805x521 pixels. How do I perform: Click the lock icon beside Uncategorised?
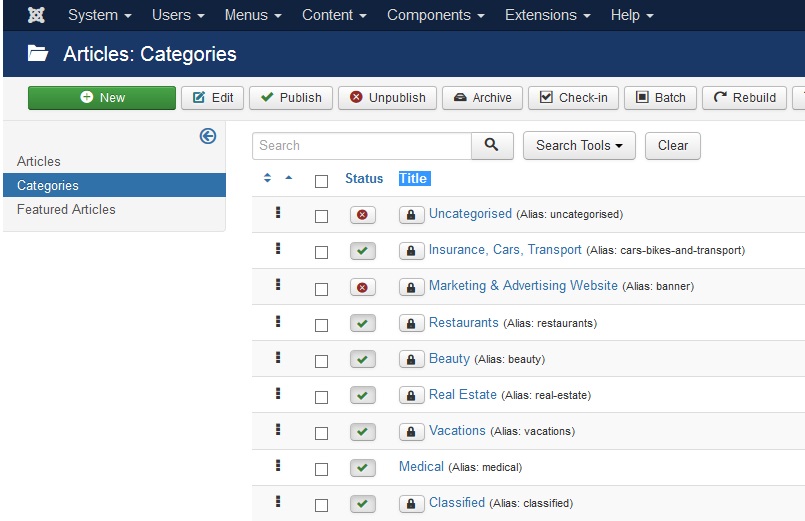tap(411, 215)
